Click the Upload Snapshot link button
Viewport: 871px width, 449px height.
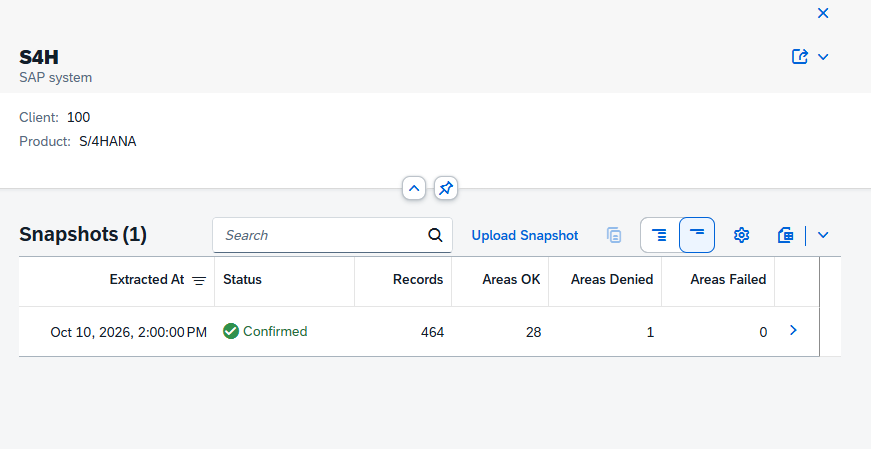click(x=525, y=235)
